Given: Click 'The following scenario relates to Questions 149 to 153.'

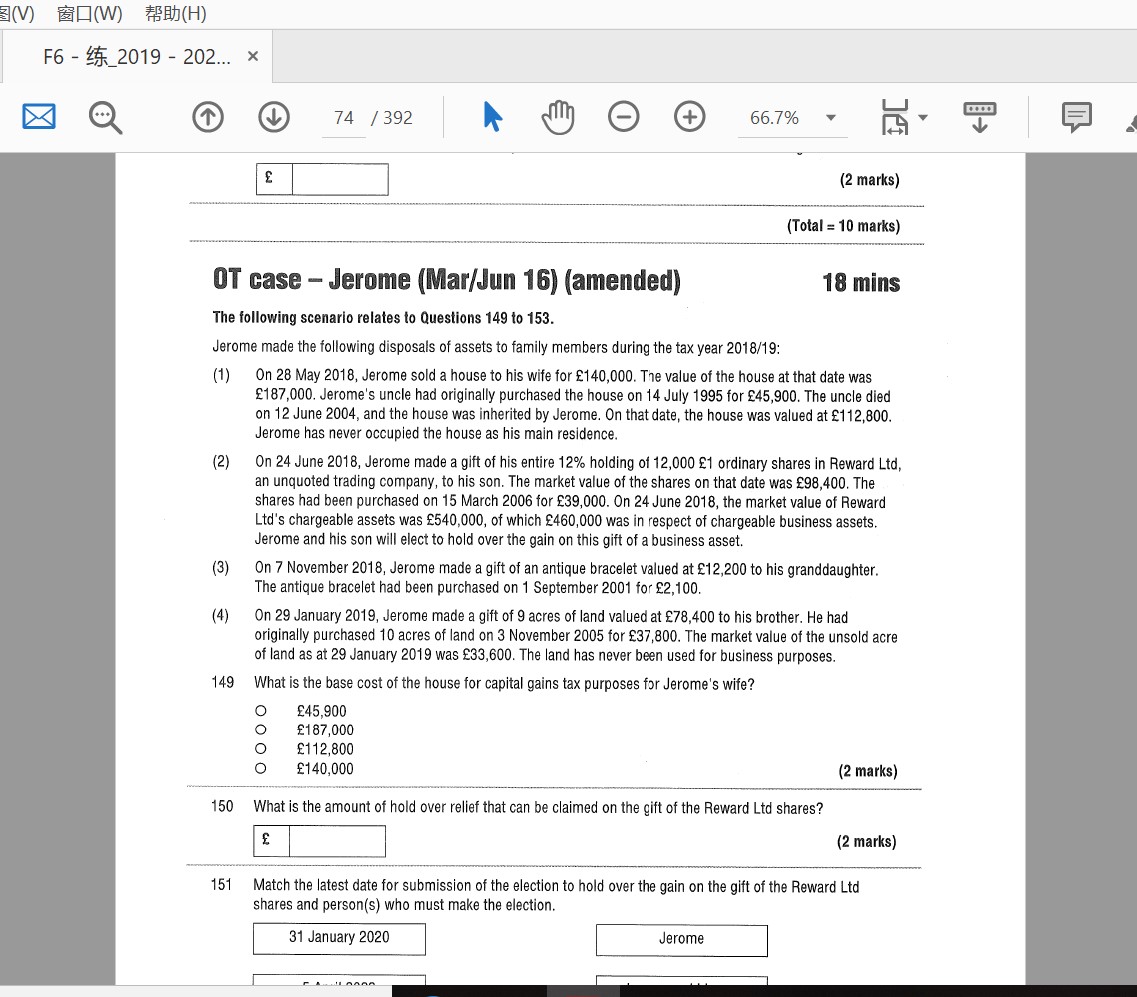Looking at the screenshot, I should click(x=383, y=318).
